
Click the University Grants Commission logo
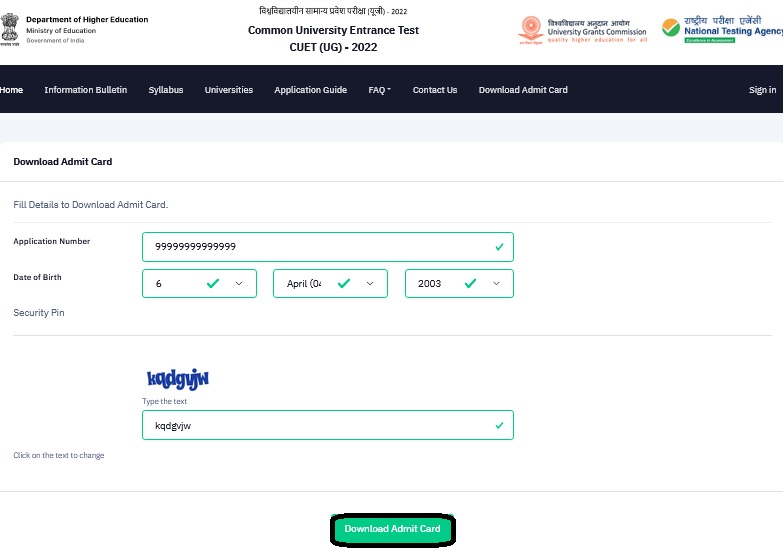[x=582, y=30]
